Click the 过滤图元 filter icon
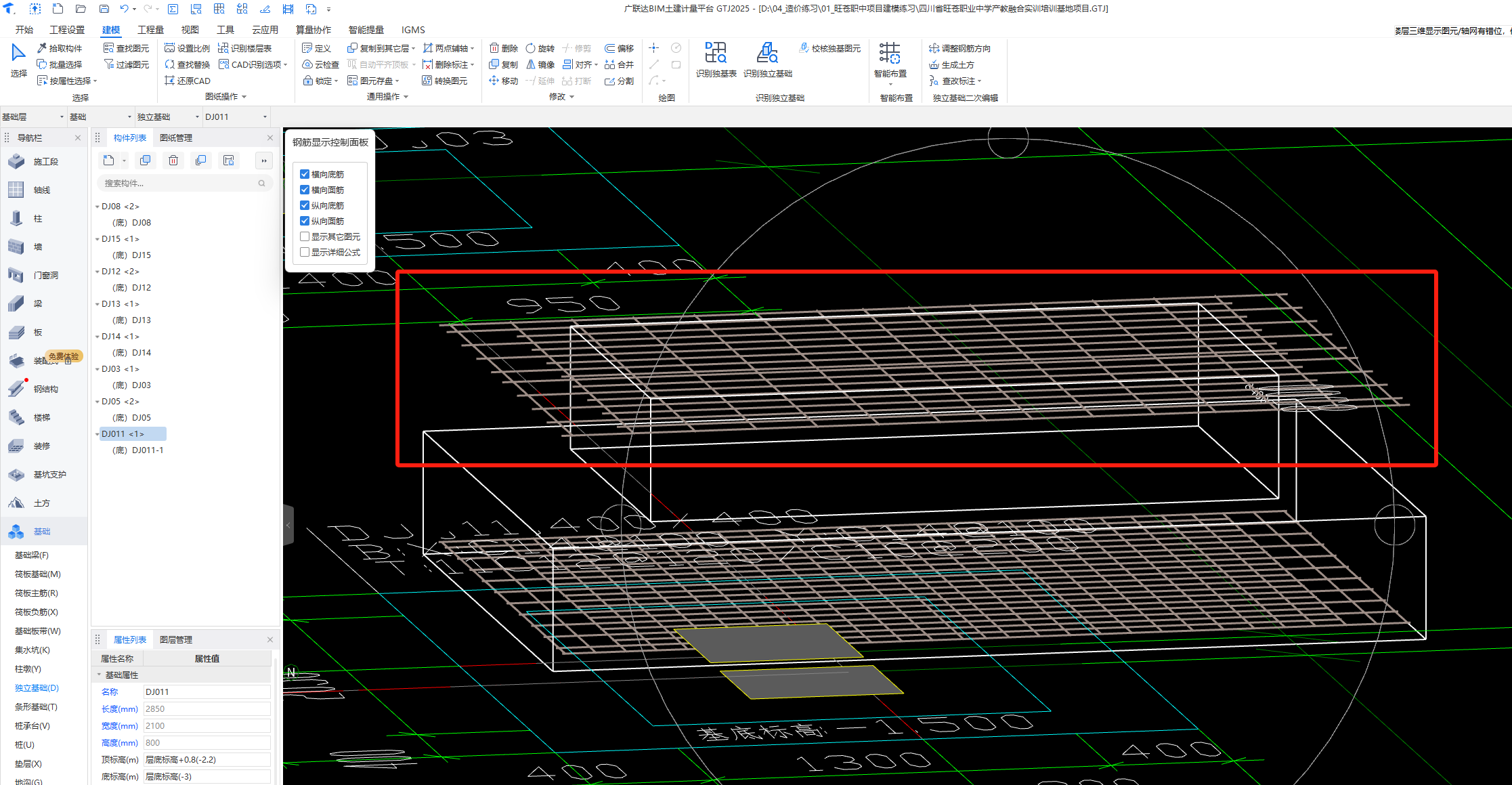 (x=108, y=64)
